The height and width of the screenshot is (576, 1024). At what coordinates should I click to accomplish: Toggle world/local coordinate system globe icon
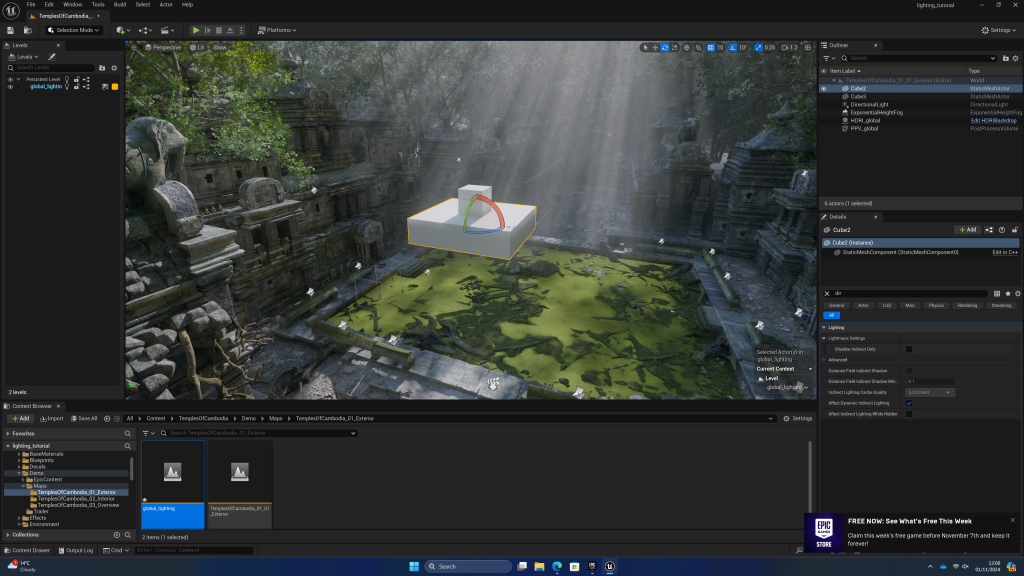[x=686, y=48]
